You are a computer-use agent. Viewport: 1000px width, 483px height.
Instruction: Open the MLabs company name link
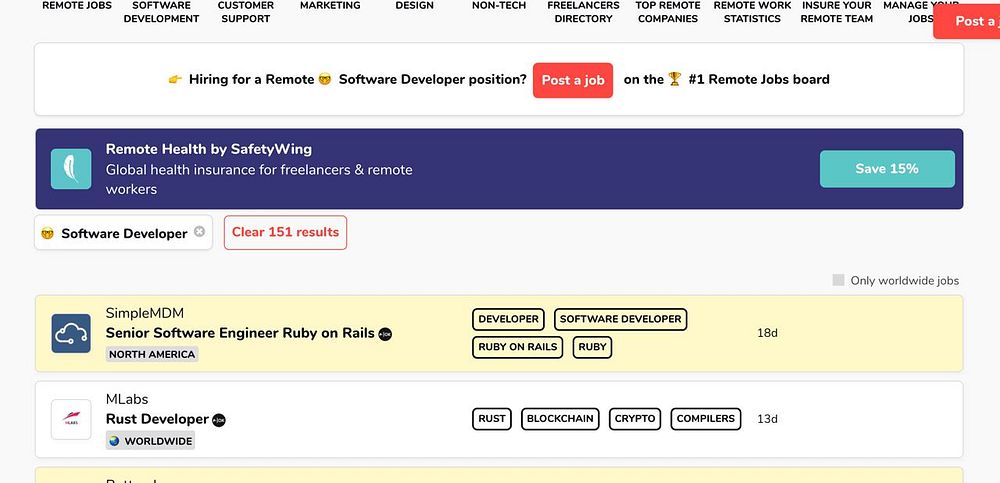click(127, 399)
